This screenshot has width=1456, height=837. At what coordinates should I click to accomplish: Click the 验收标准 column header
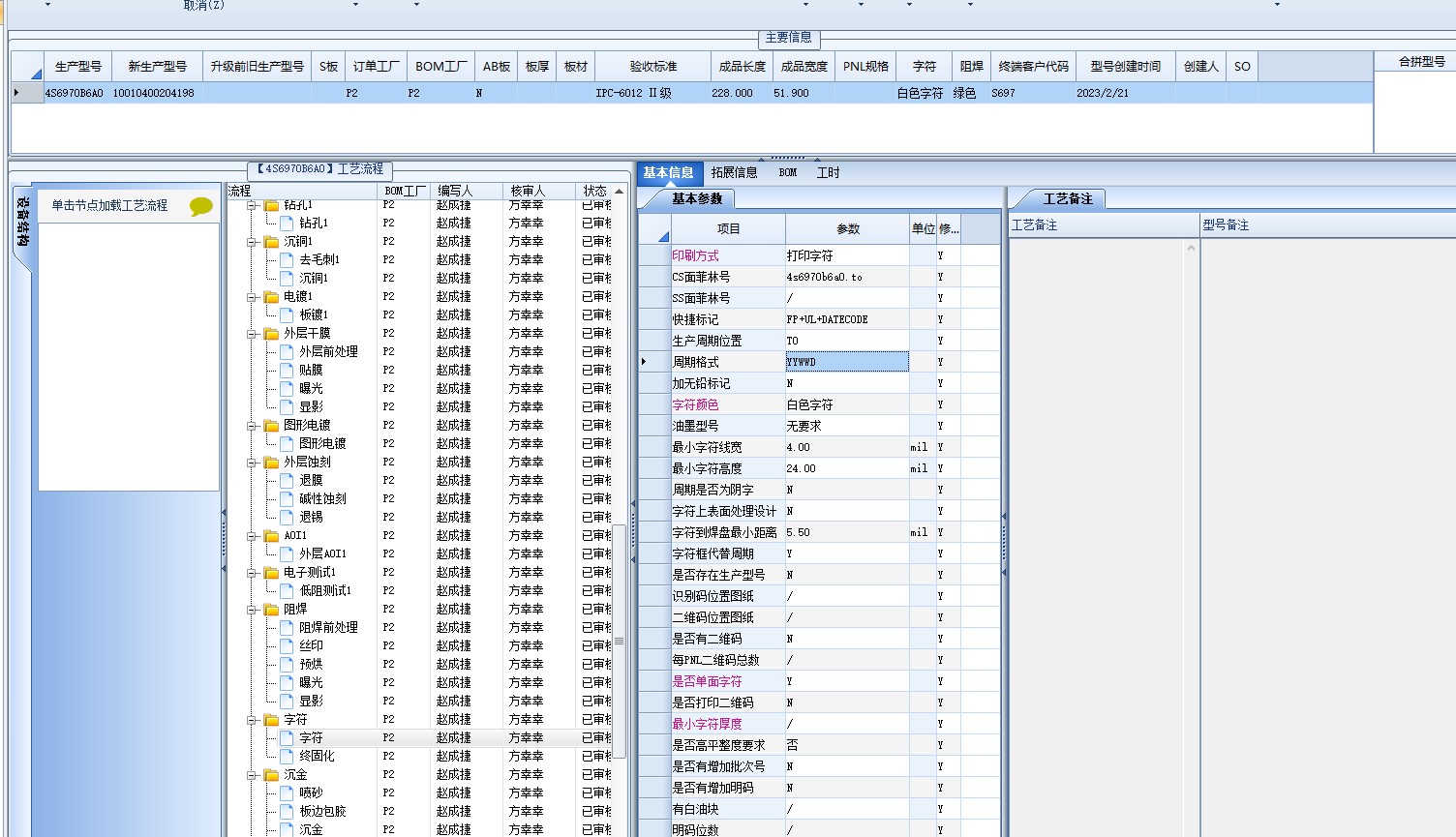tap(653, 66)
